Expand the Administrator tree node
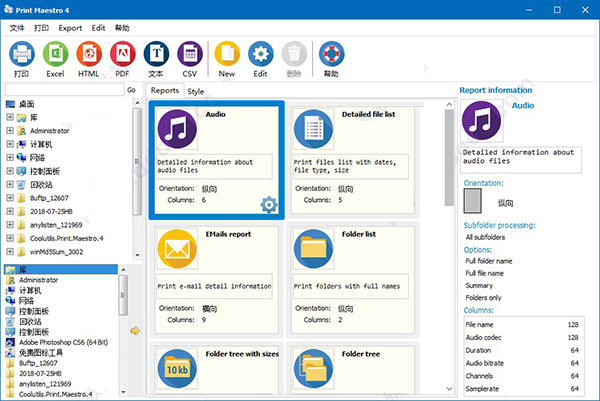The height and width of the screenshot is (401, 600). tap(10, 130)
